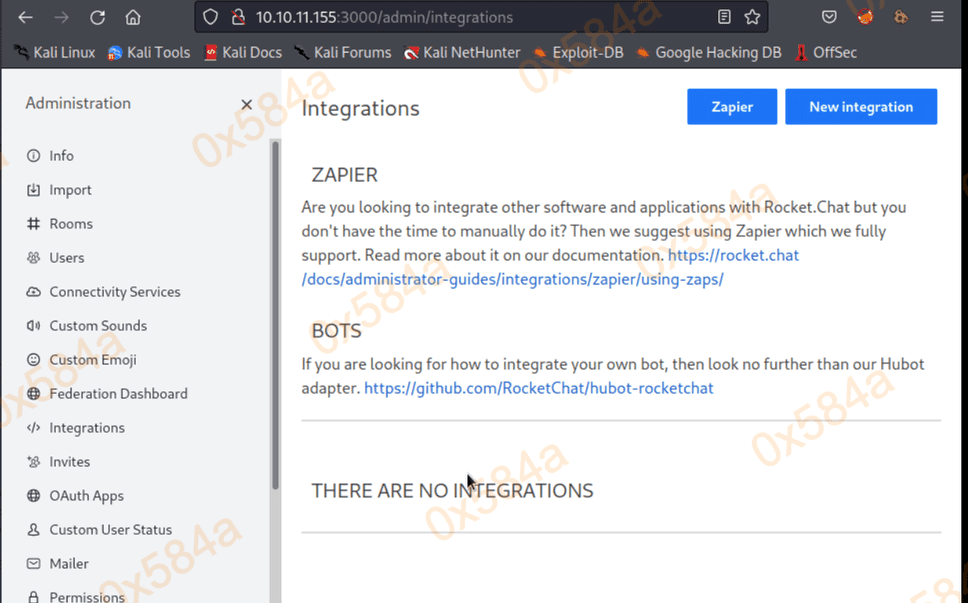Viewport: 968px width, 603px height.
Task: Open Invites in administration menu
Action: tap(70, 462)
